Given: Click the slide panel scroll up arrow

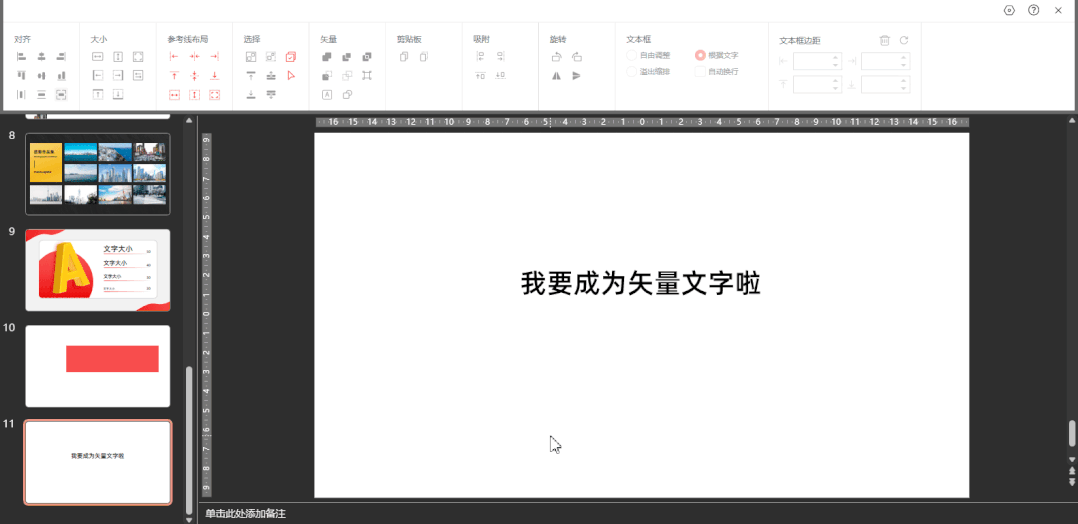Looking at the screenshot, I should coord(190,121).
